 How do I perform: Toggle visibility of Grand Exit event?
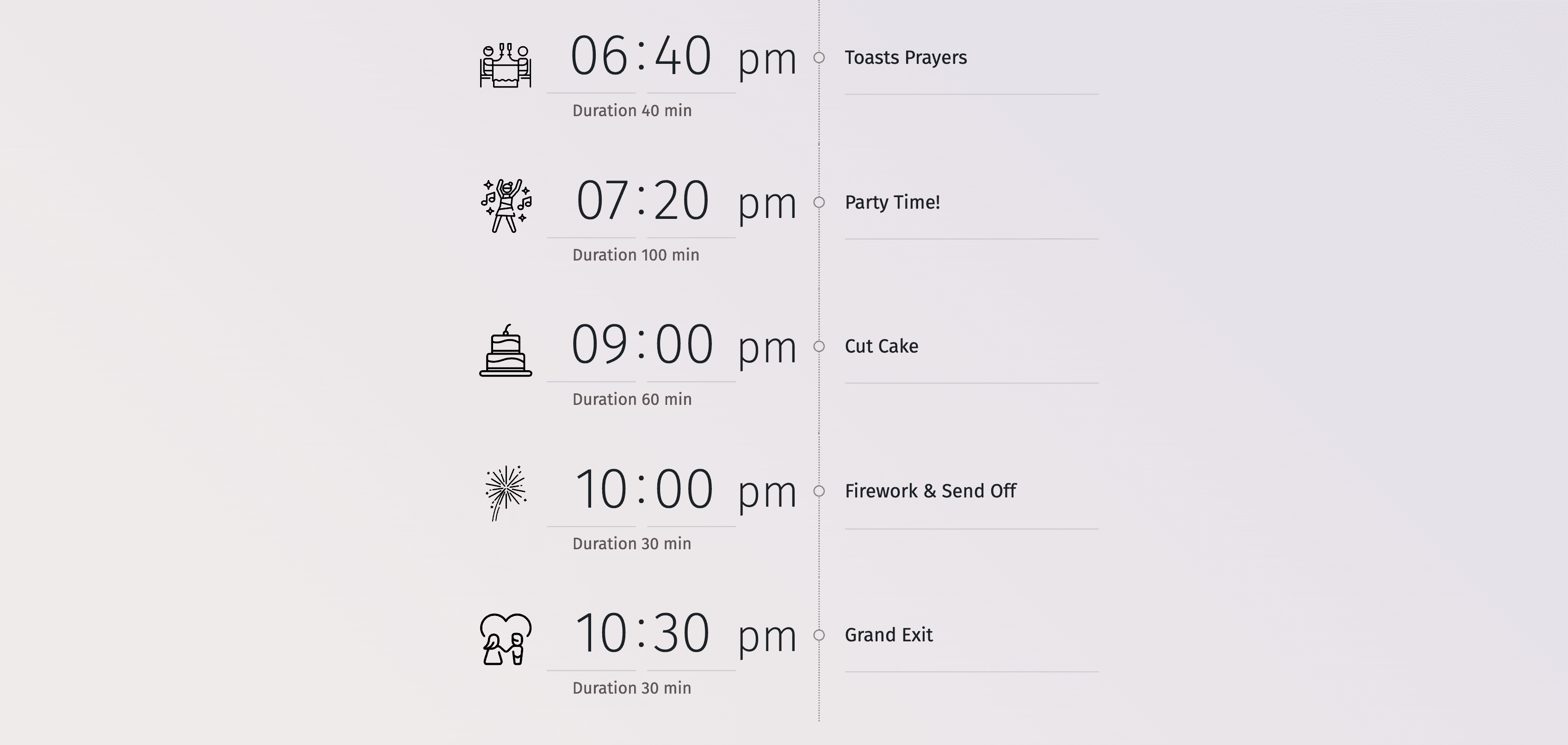(x=821, y=634)
